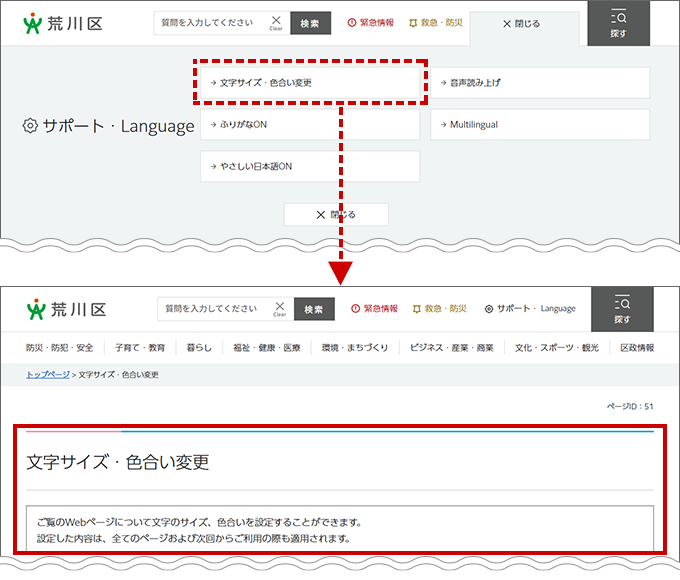Click breadcrumb text 文字サイズ・色合い変更
The image size is (680, 580).
tap(118, 374)
